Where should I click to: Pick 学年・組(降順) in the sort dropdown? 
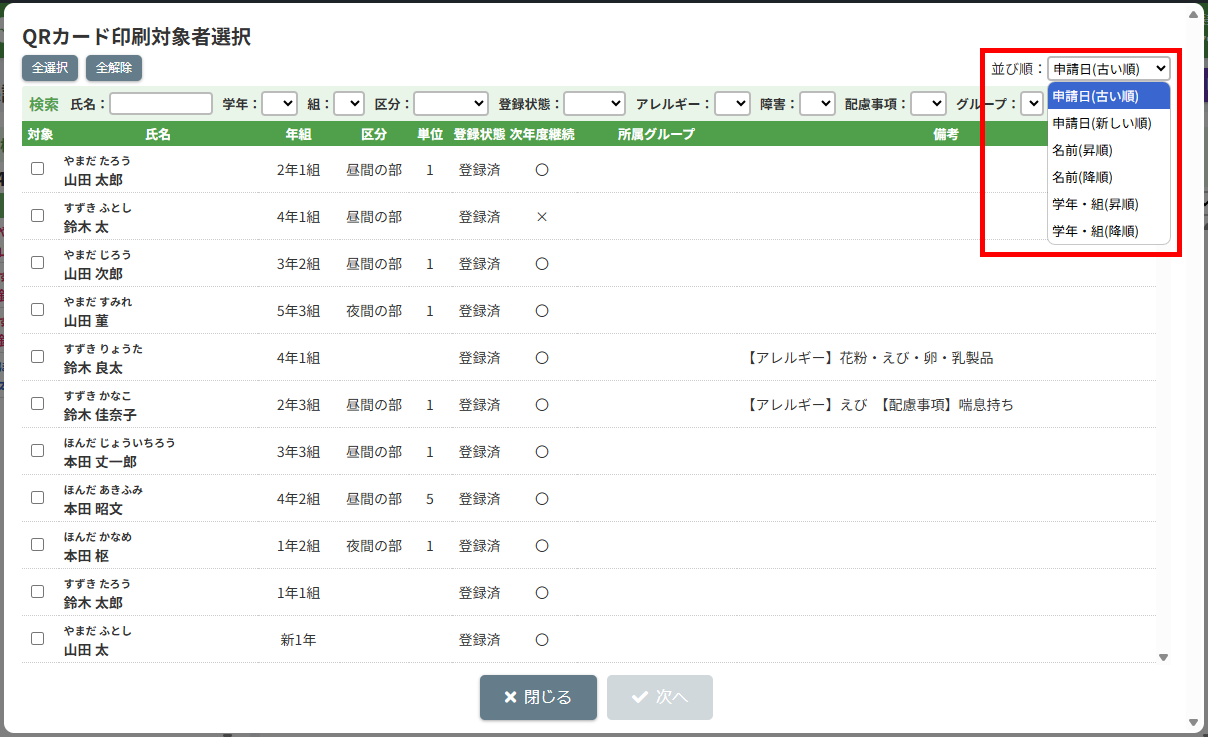pos(1094,231)
